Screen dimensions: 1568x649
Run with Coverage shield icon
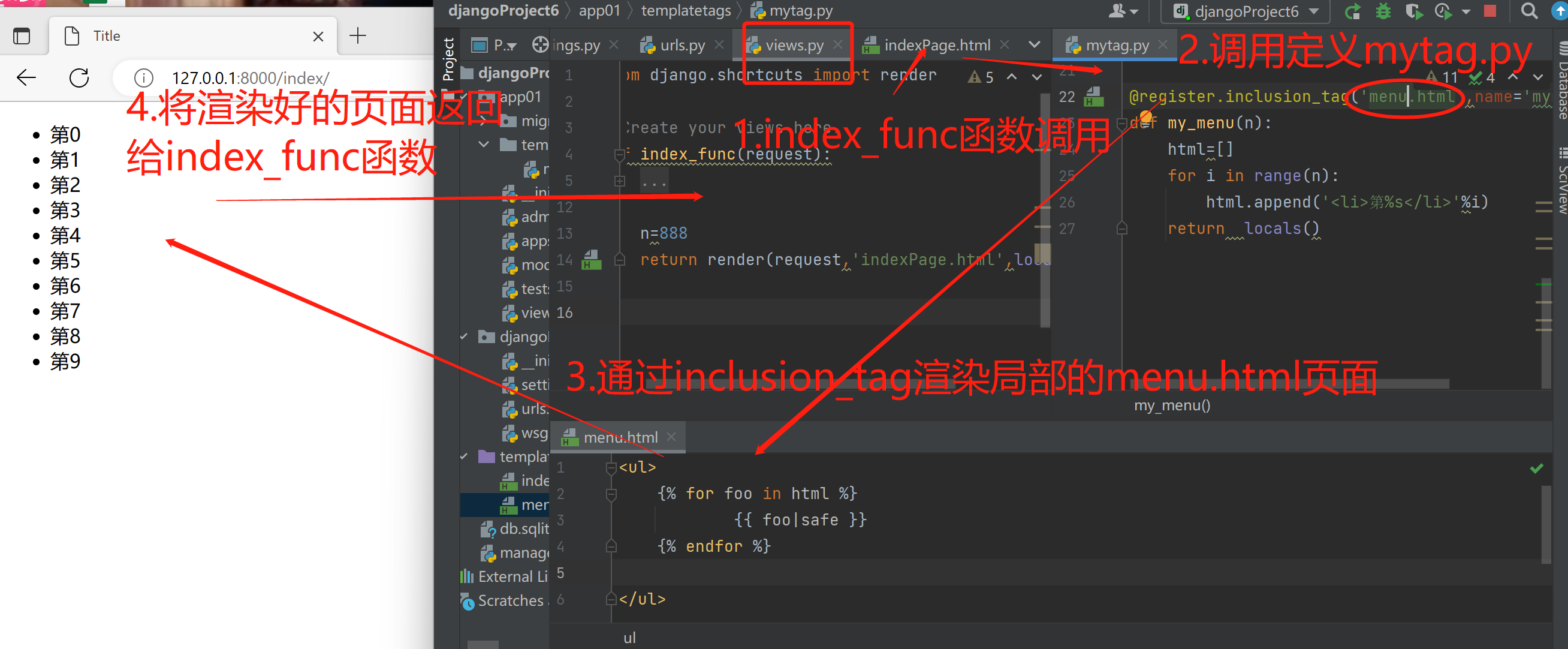(x=1413, y=11)
